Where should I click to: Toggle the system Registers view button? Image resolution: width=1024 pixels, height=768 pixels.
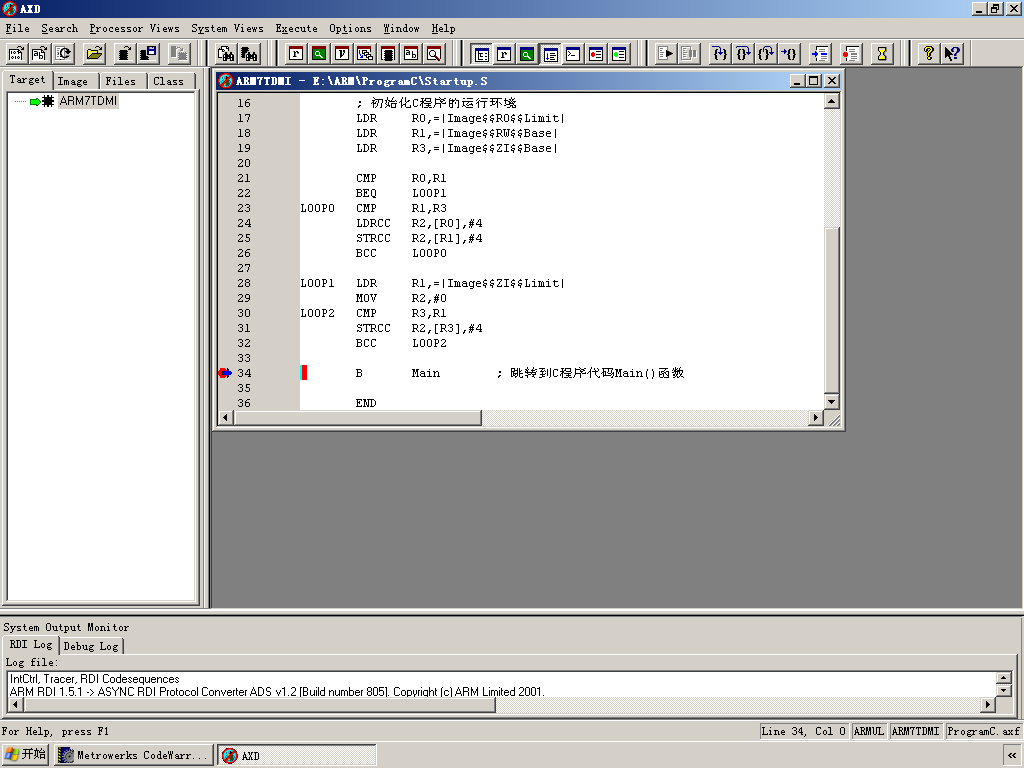(x=504, y=54)
